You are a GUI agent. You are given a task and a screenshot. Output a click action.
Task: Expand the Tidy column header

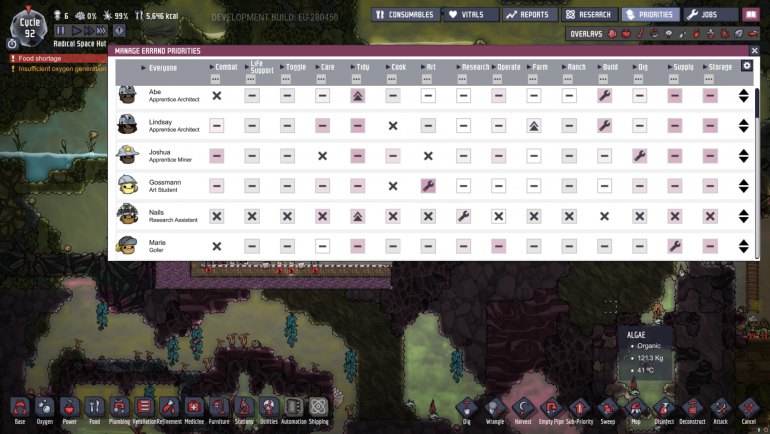coord(360,67)
